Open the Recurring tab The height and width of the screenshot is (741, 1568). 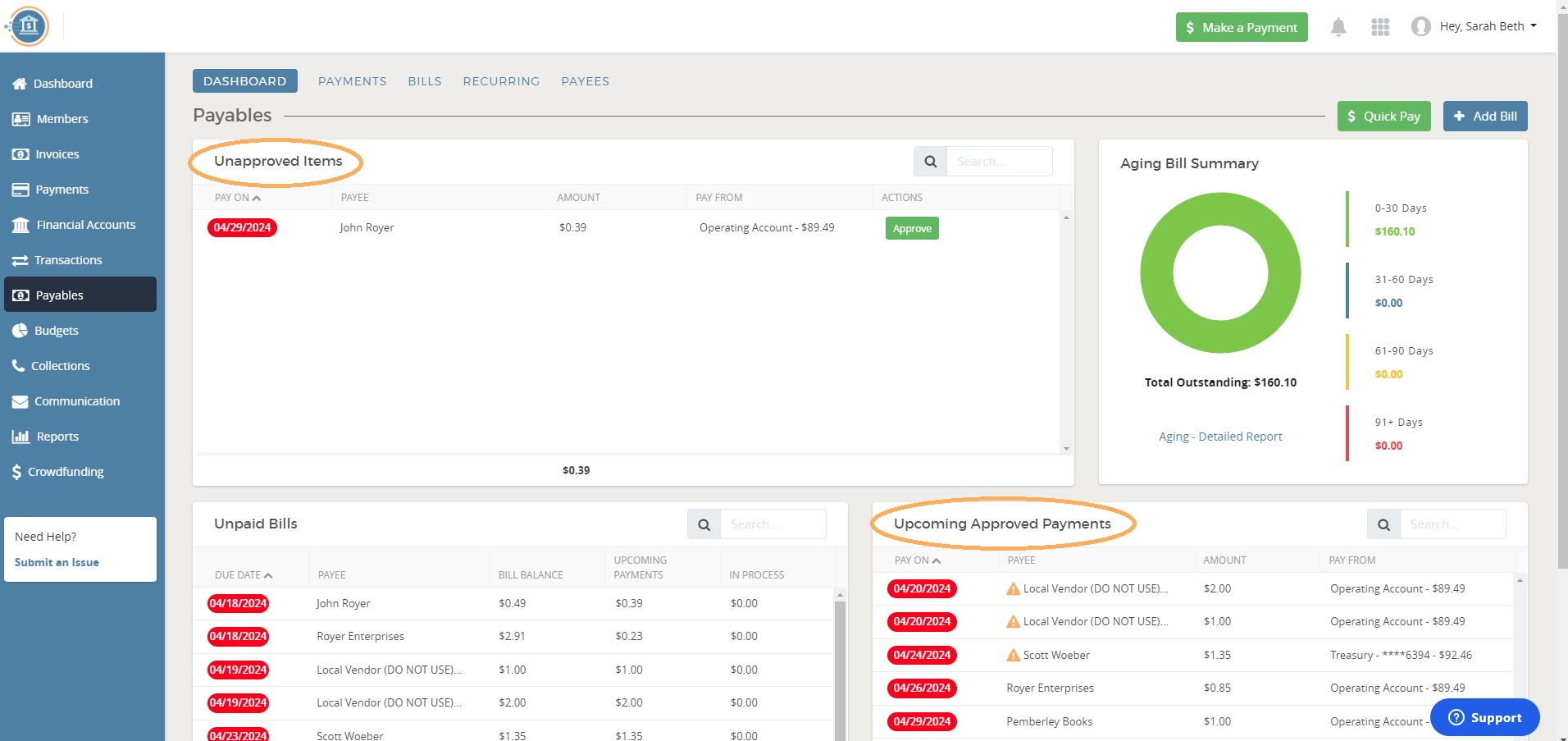[x=501, y=80]
